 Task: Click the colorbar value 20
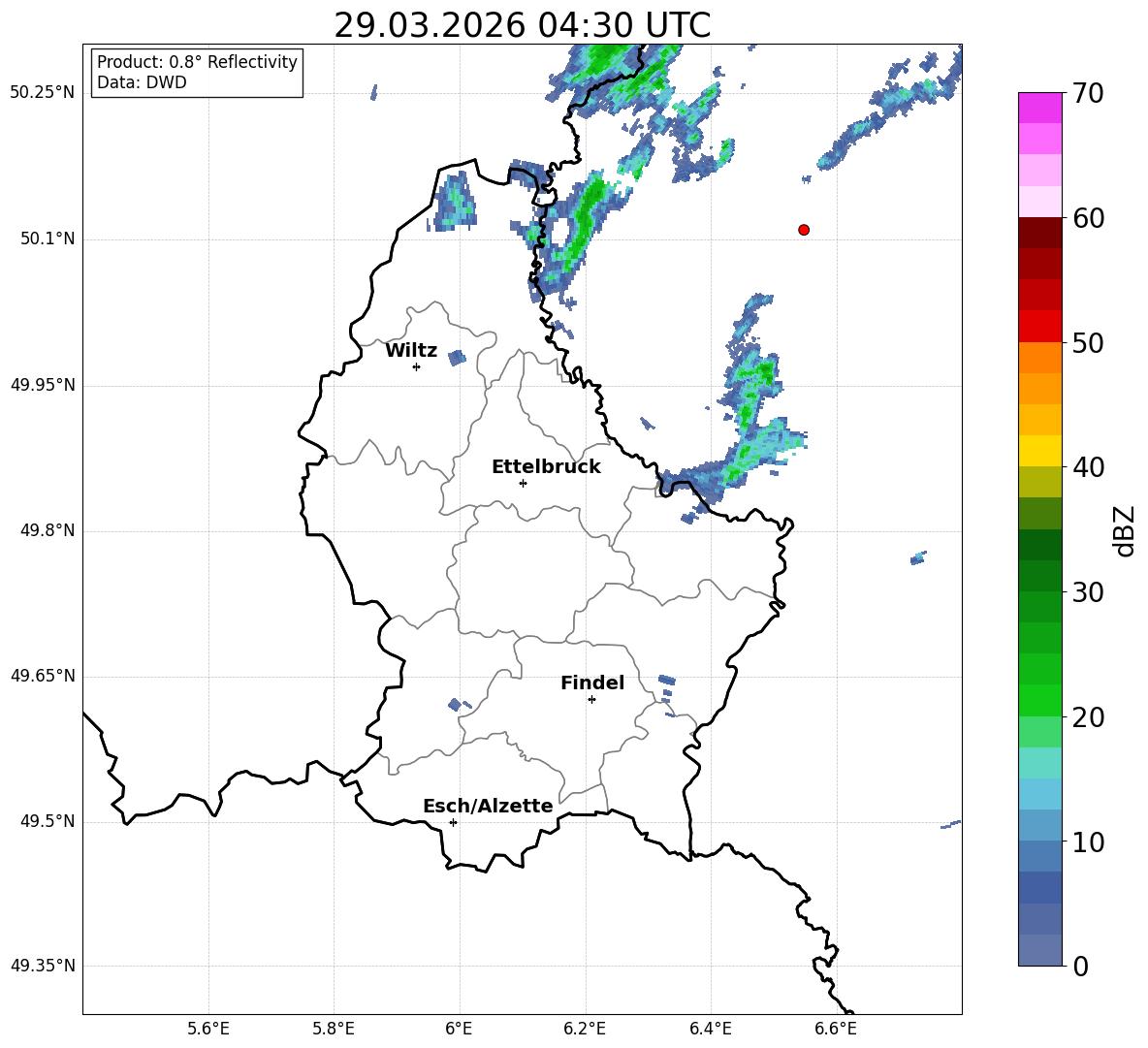1088,717
